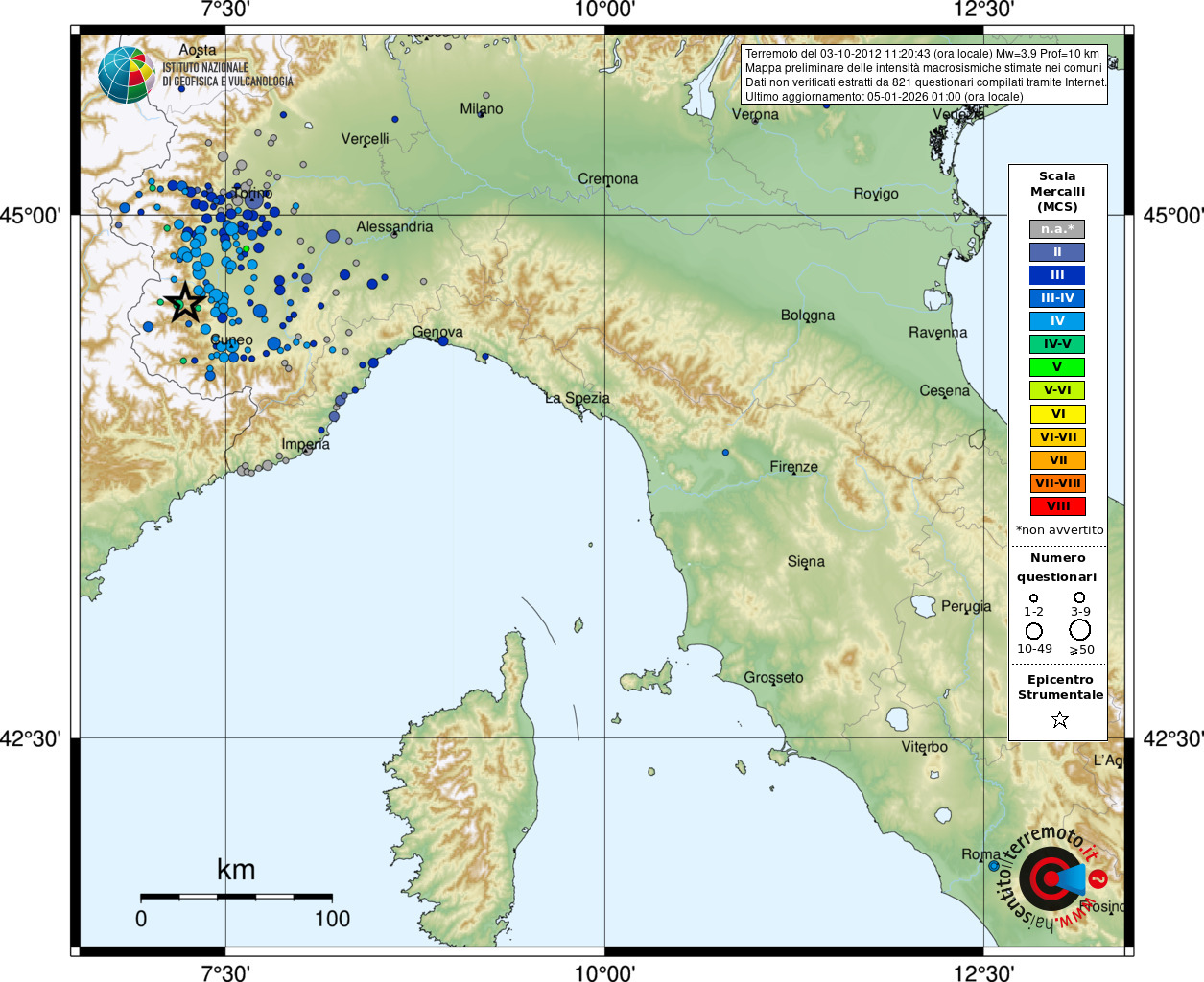Click the earthquake title line in info box

click(x=922, y=54)
